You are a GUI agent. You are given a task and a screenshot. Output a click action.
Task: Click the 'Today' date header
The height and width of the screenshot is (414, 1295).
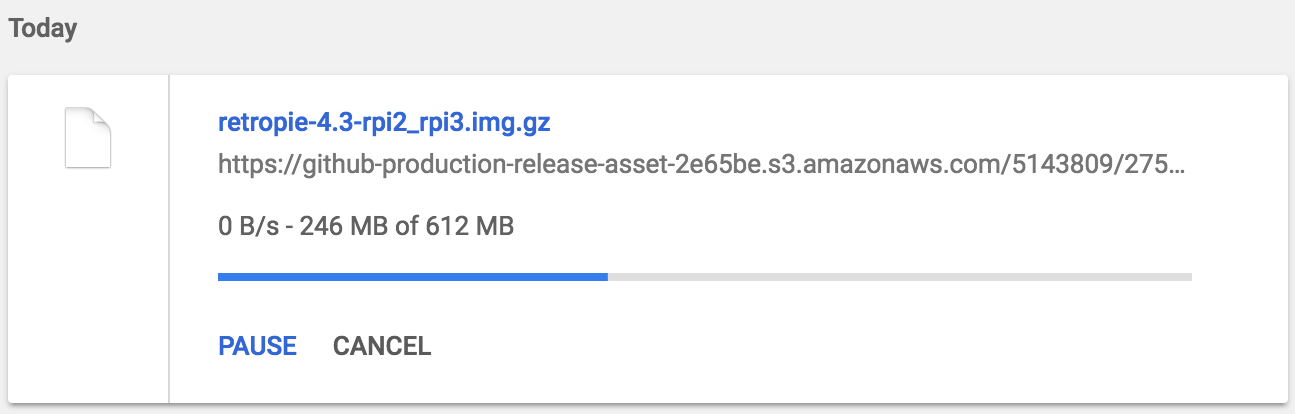tap(43, 29)
